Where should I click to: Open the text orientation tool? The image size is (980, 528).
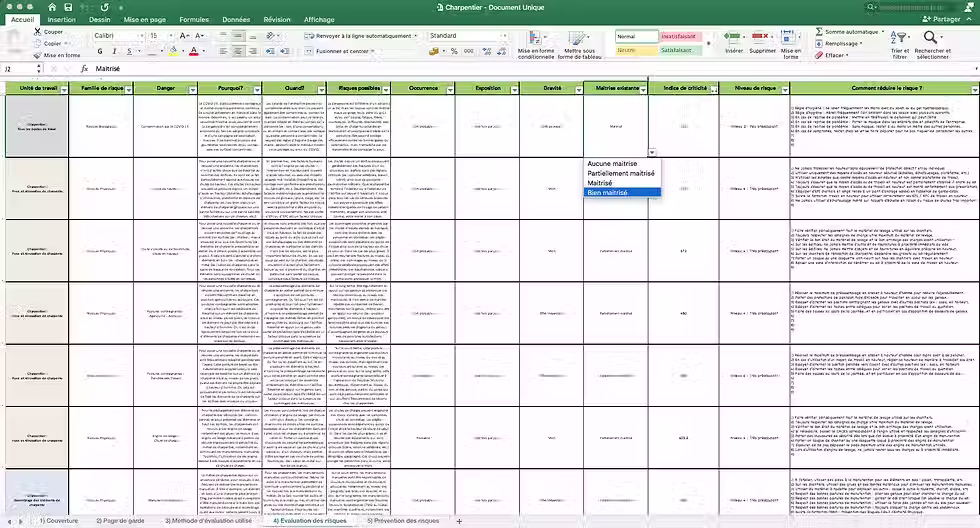click(x=271, y=36)
